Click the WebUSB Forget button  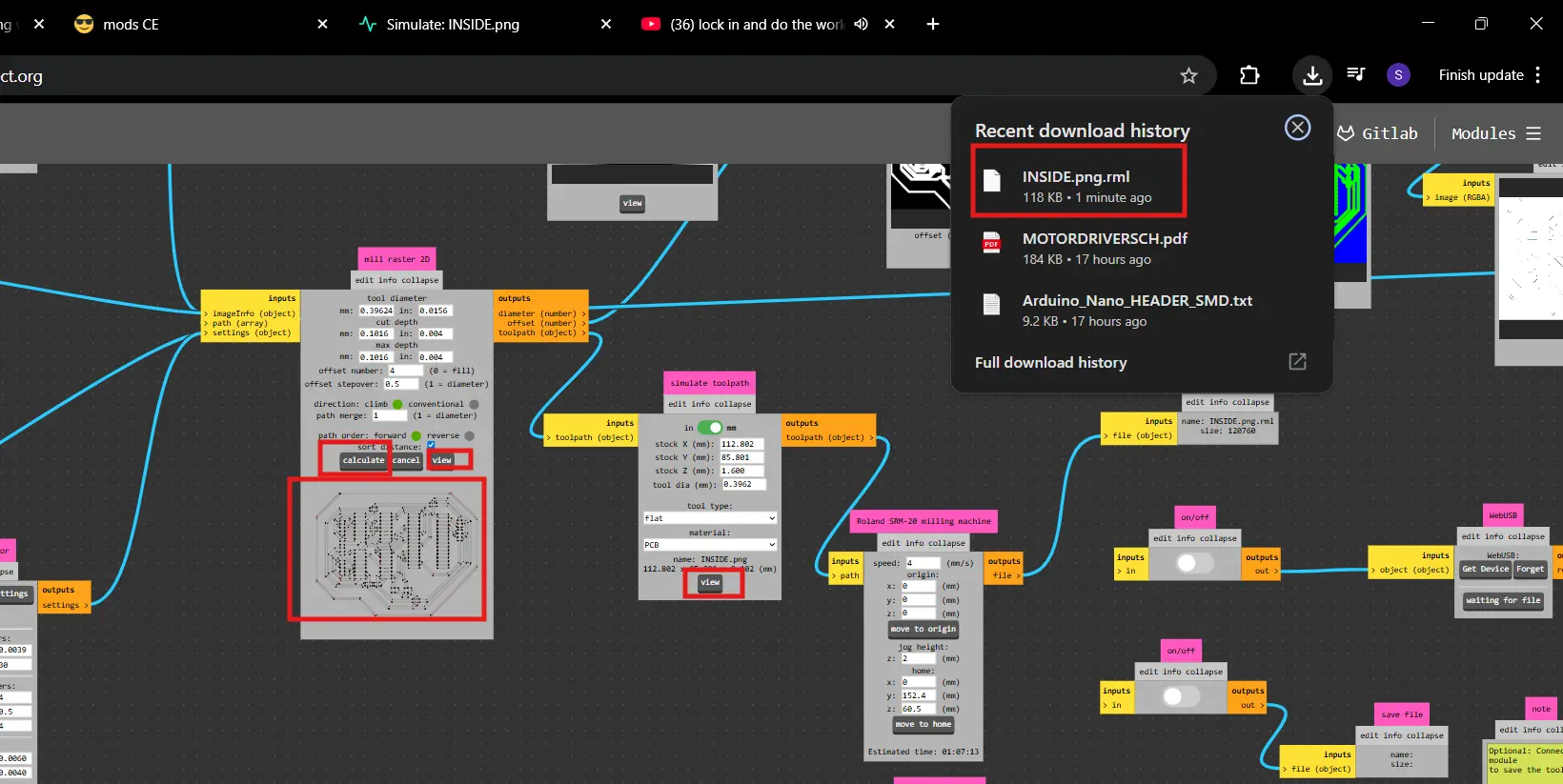click(x=1530, y=569)
